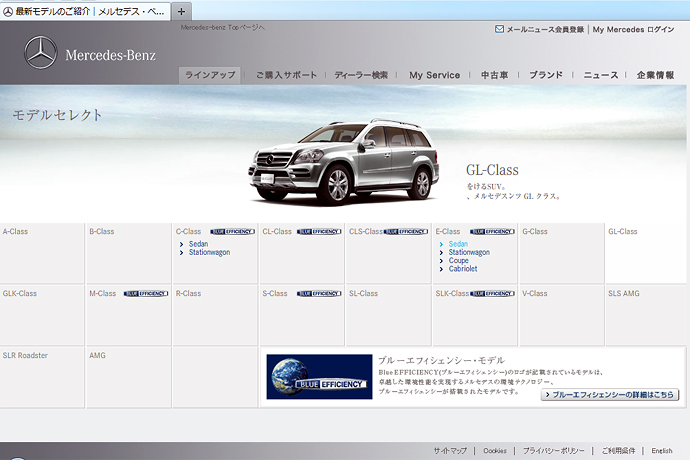Choose the A-Class model cell
Viewport: 690px width, 460px height.
point(42,253)
